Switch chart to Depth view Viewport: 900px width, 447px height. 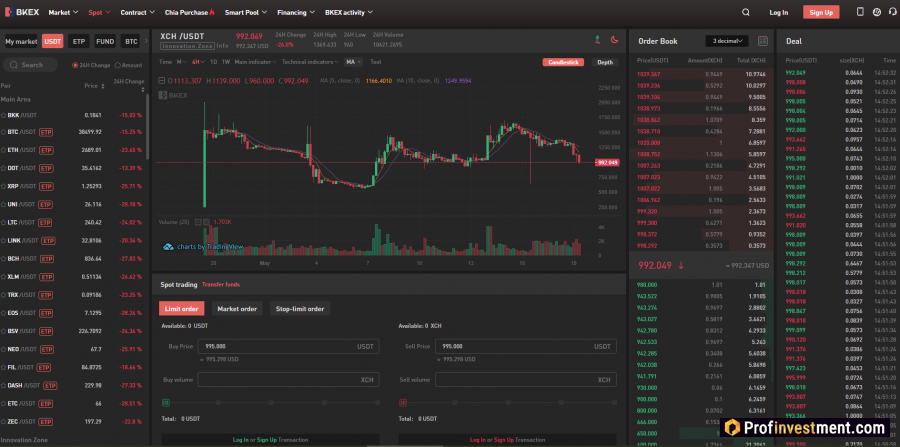(605, 62)
